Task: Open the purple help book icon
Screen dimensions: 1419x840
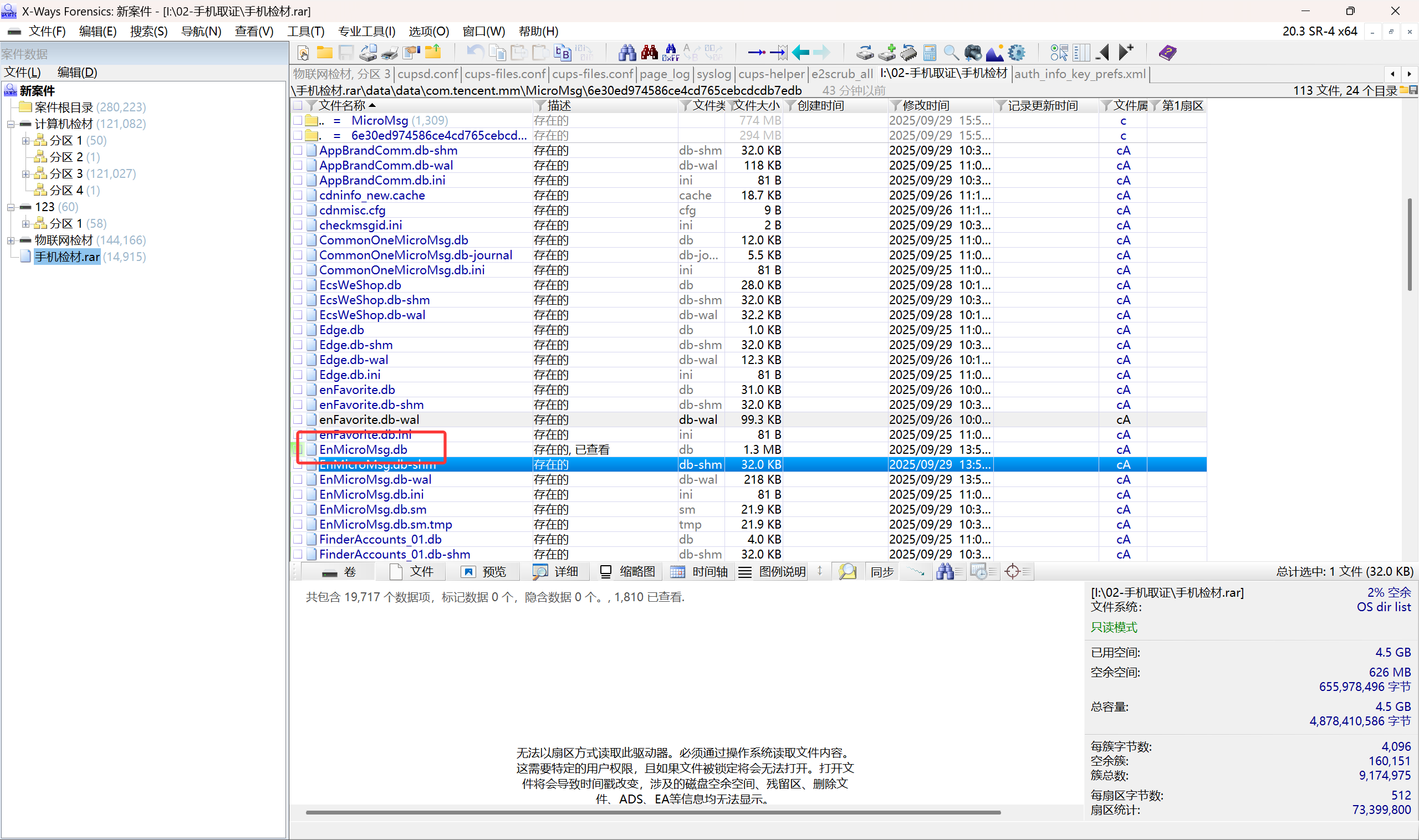Action: click(x=1167, y=53)
